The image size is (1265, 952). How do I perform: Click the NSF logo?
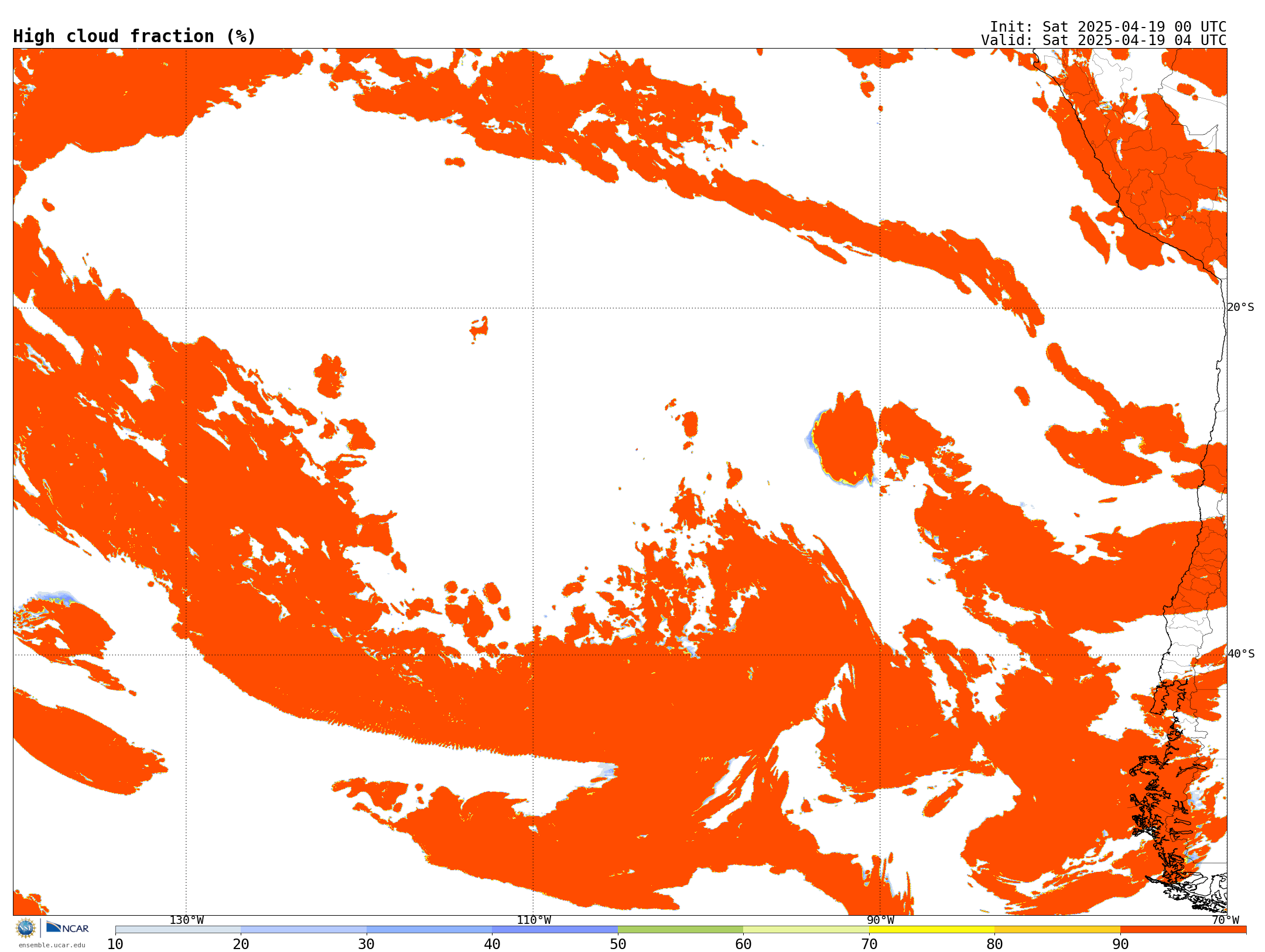point(26,928)
